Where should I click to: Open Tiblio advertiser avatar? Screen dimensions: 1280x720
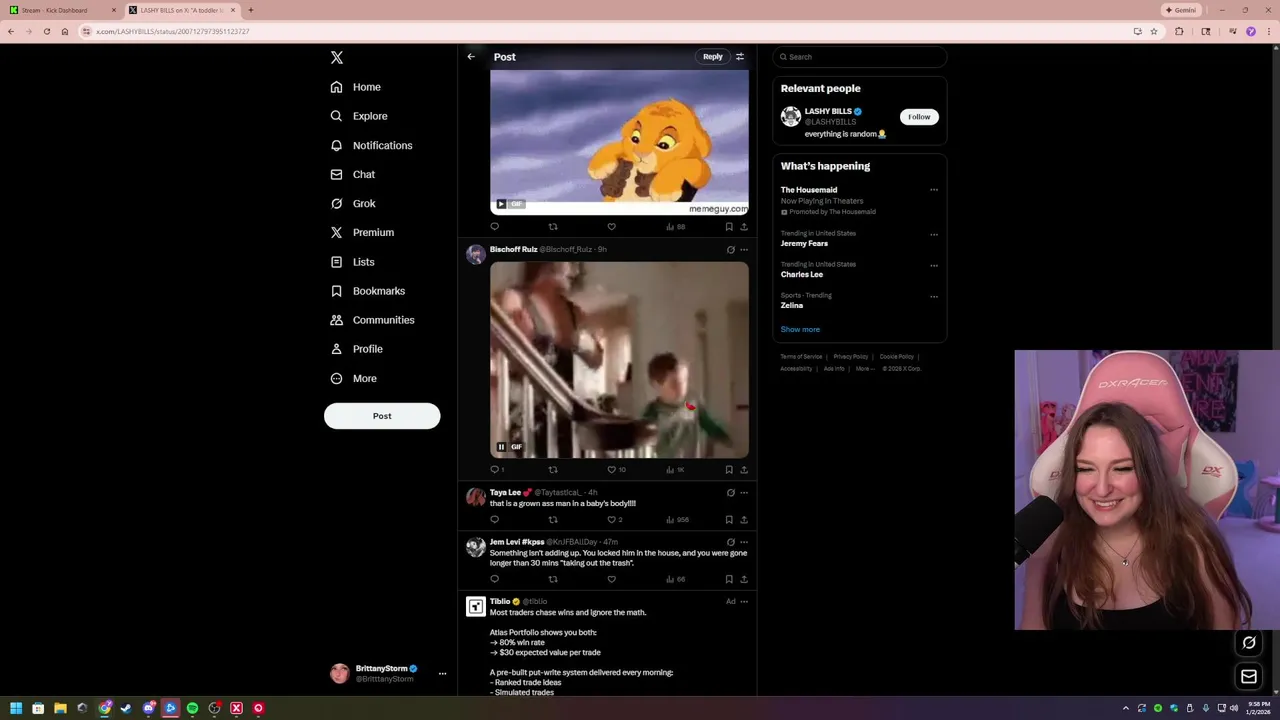coord(476,606)
